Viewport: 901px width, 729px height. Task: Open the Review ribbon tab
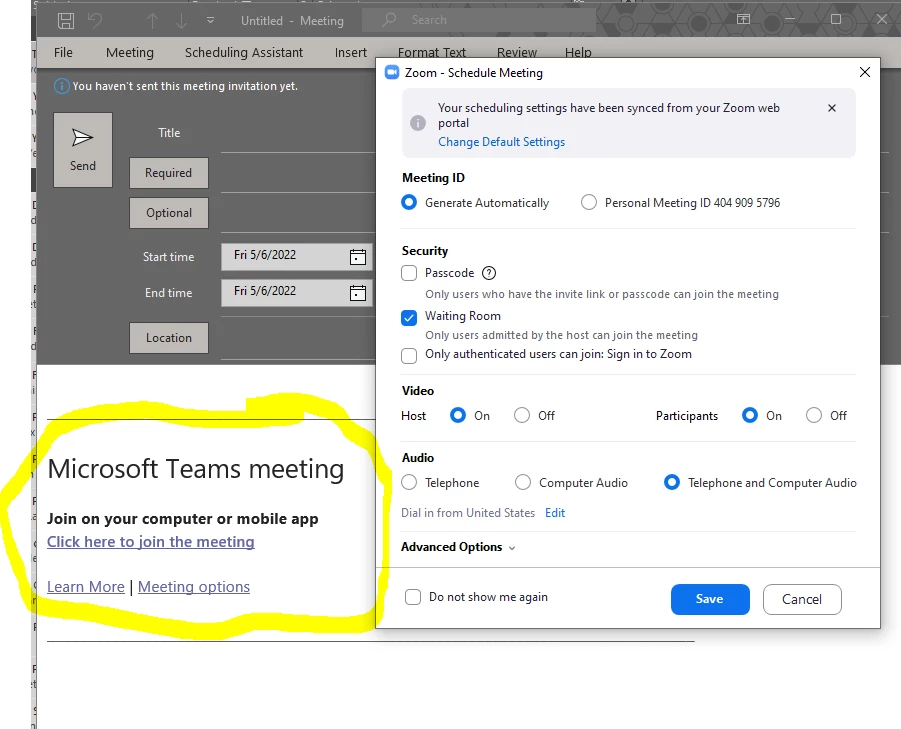point(517,52)
